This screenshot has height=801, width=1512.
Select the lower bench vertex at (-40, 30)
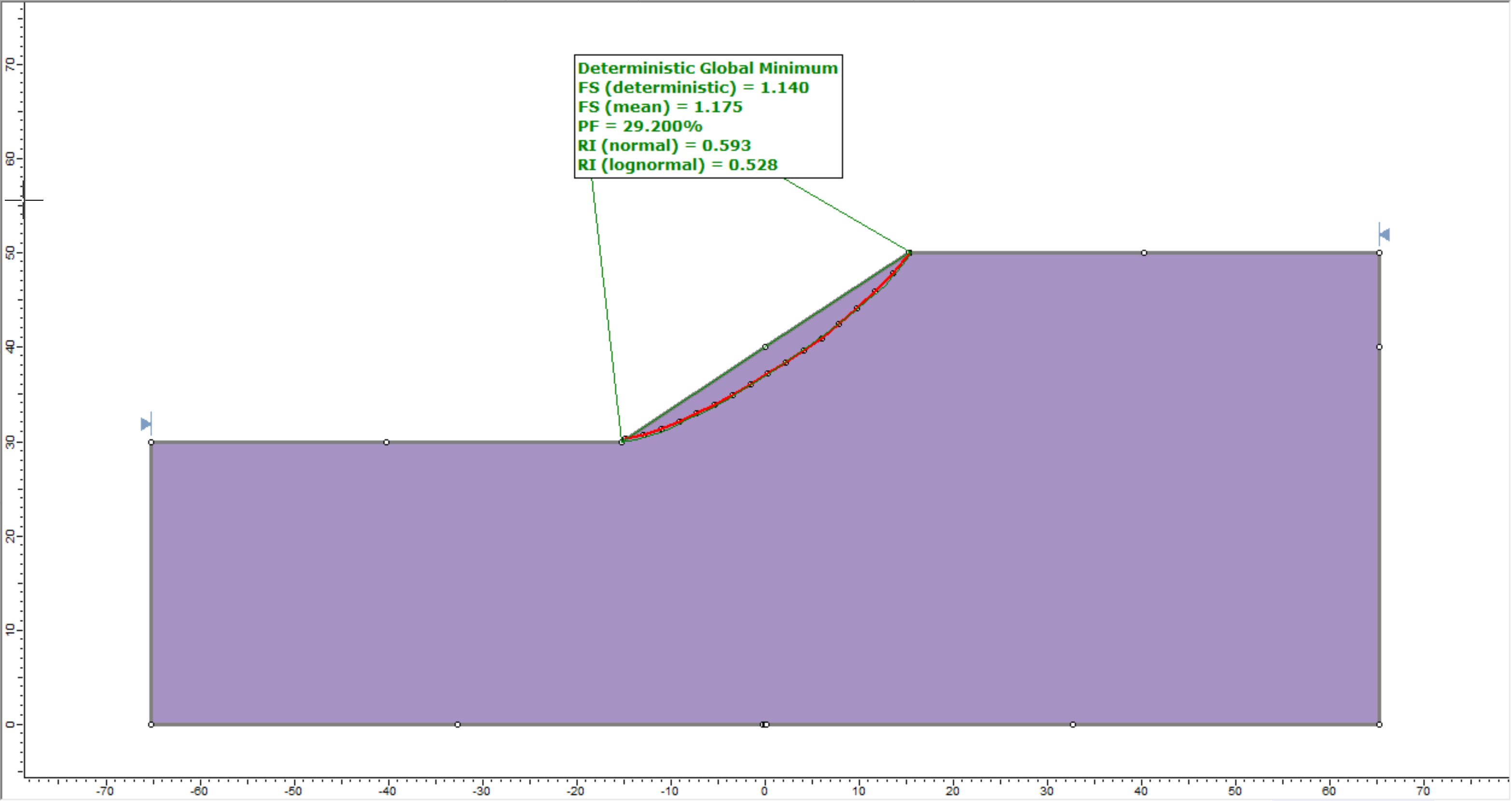coord(386,442)
